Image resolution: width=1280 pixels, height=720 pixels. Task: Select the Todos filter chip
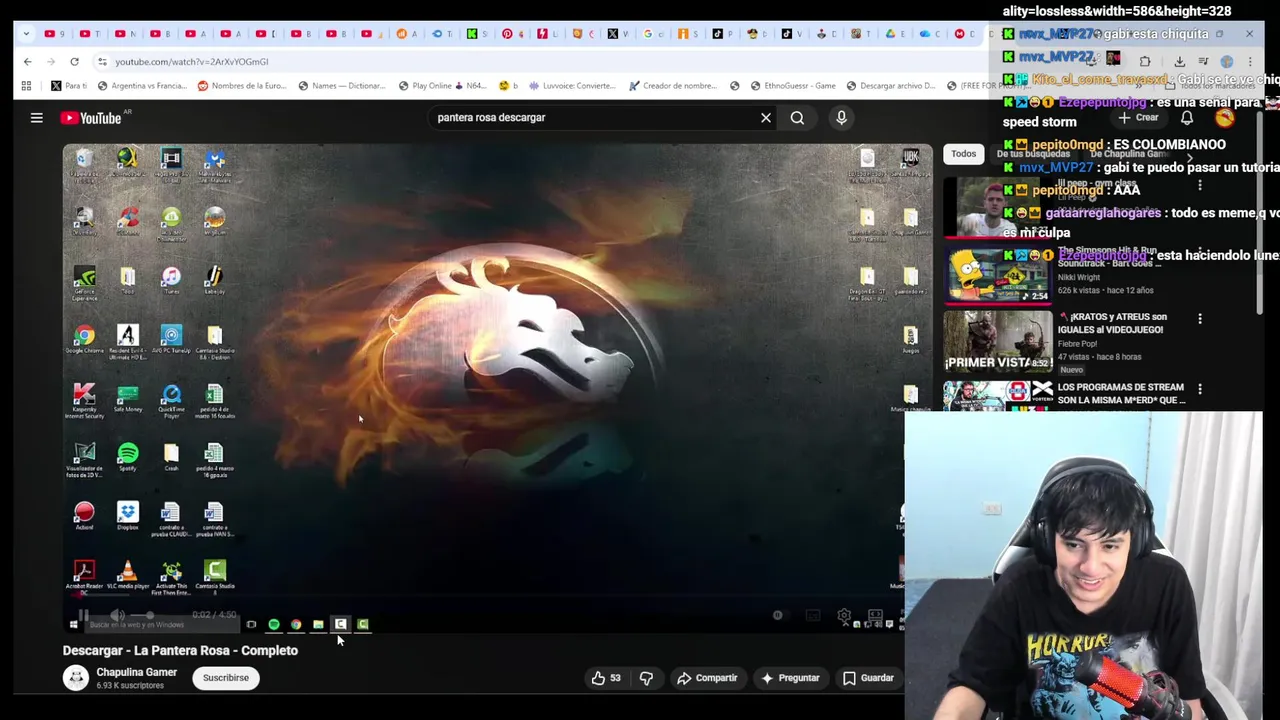click(x=963, y=154)
